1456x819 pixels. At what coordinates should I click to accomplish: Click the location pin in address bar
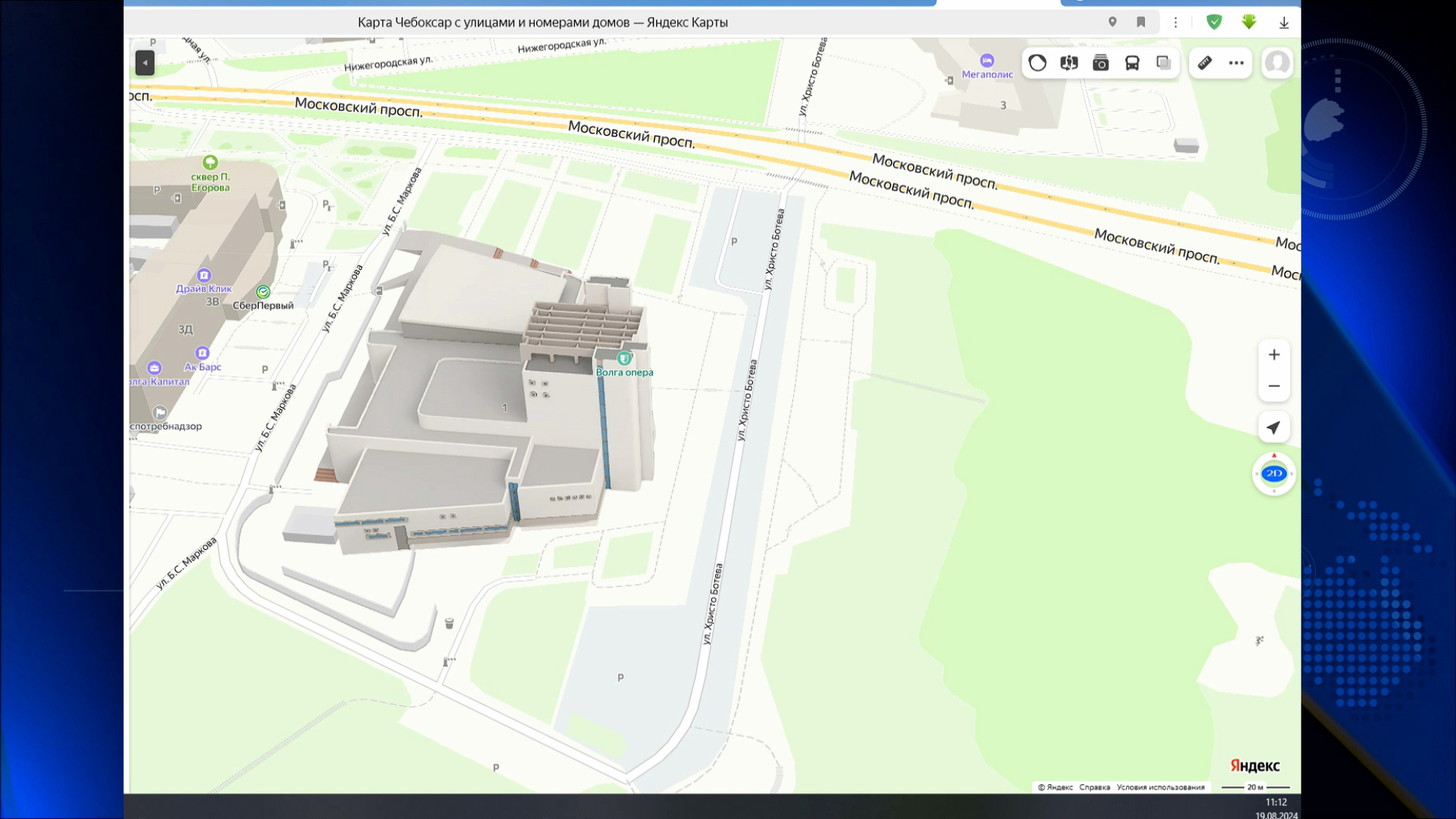tap(1112, 22)
